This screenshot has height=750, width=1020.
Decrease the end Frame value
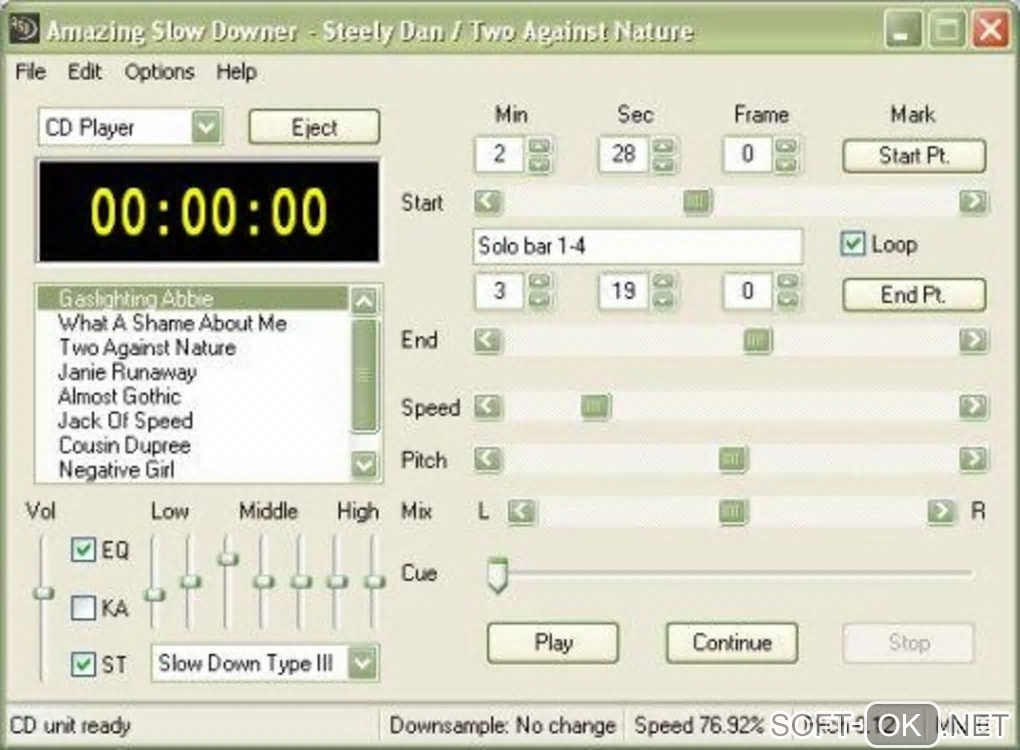click(x=786, y=300)
